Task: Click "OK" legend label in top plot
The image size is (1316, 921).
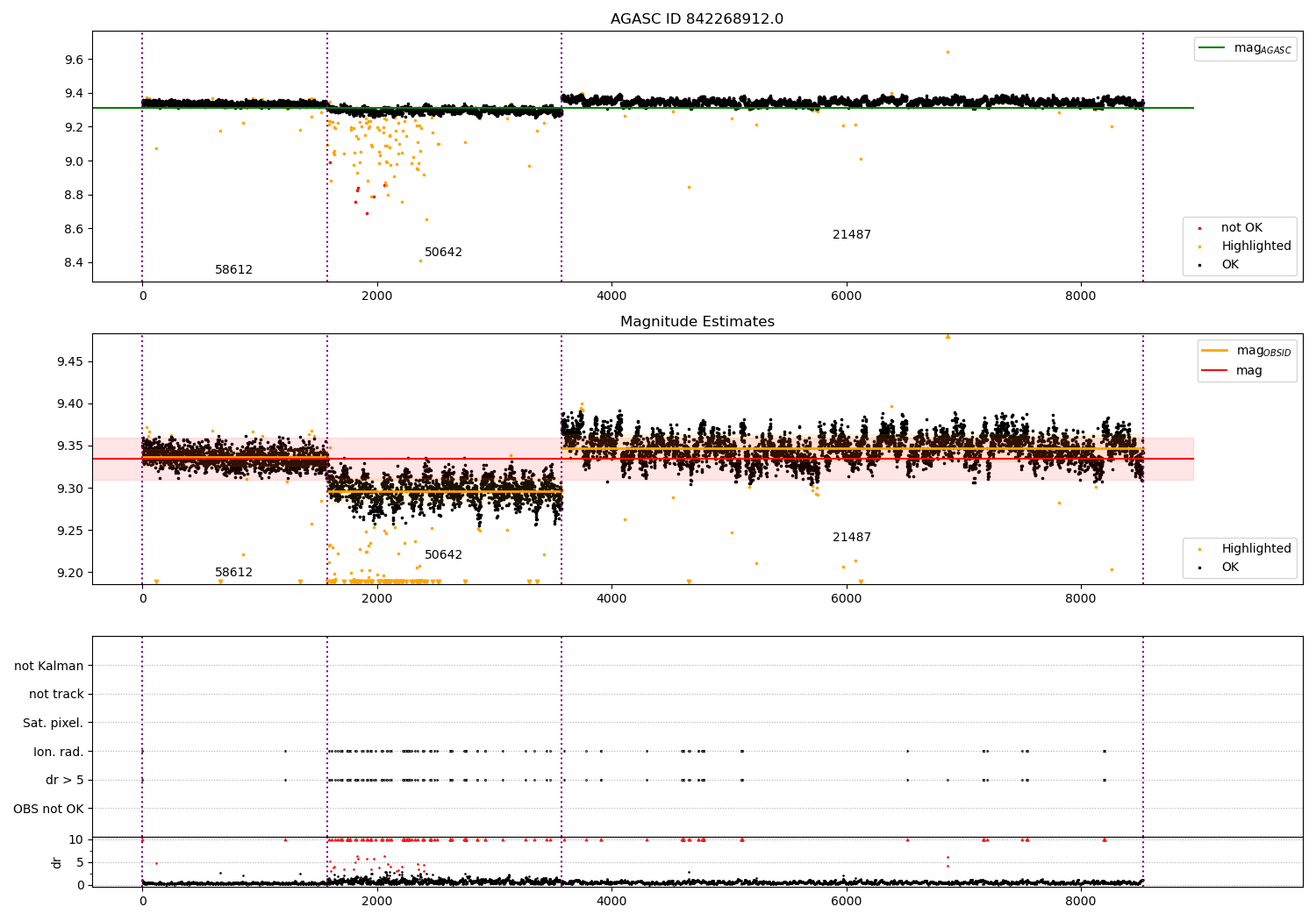Action: tap(1230, 265)
